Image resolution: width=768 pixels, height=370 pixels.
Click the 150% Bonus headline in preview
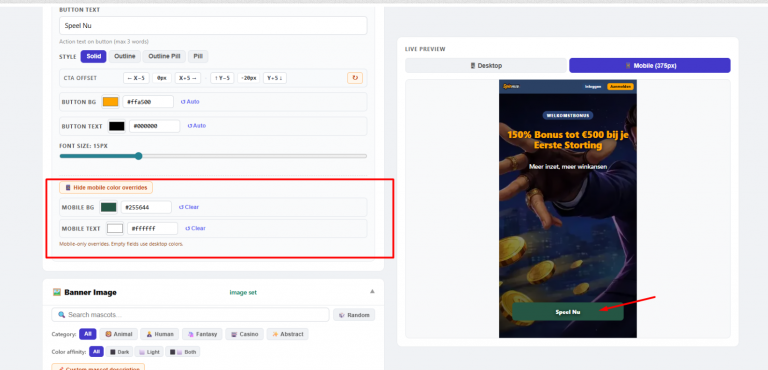tap(568, 140)
